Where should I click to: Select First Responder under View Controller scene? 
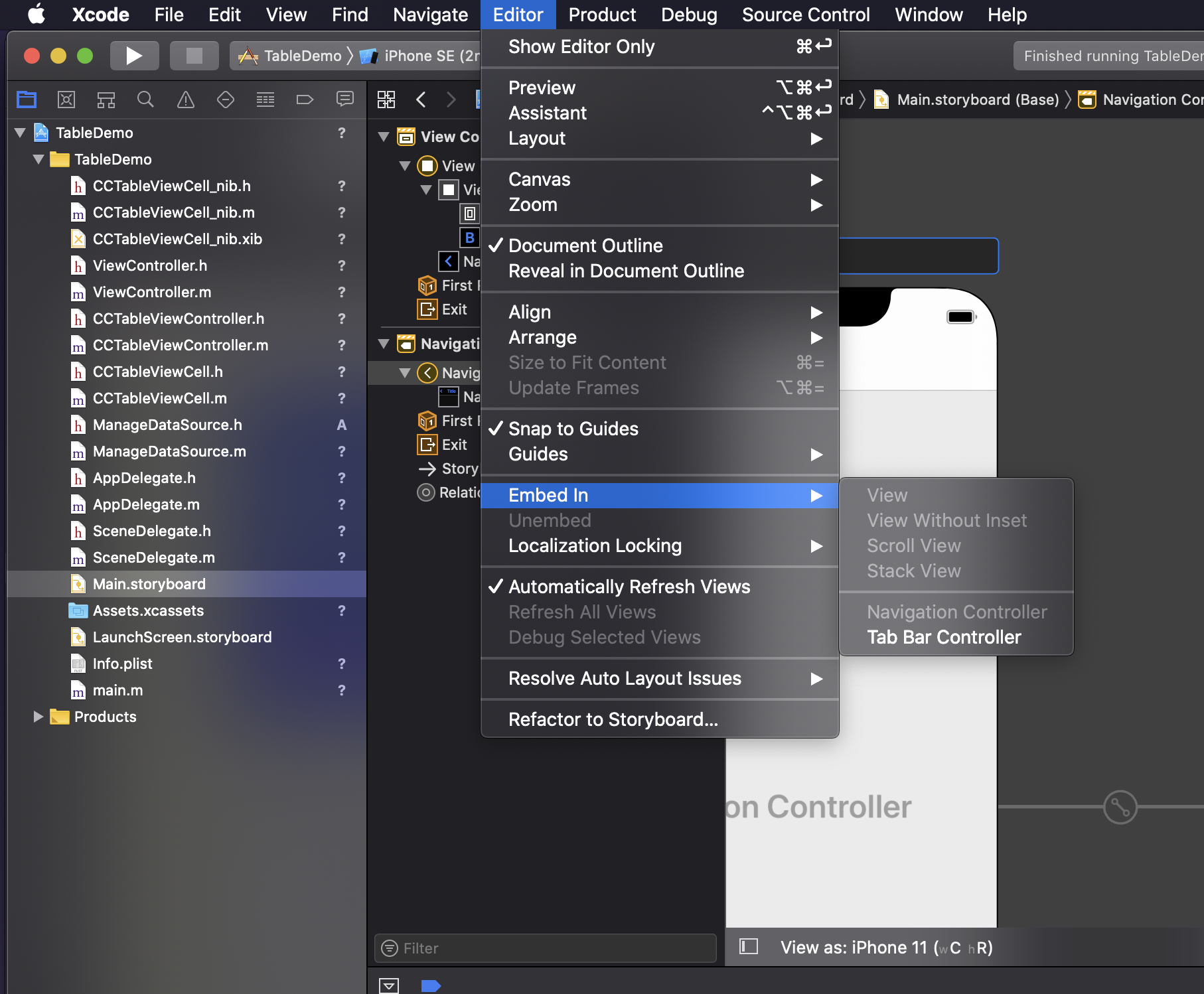coord(448,285)
